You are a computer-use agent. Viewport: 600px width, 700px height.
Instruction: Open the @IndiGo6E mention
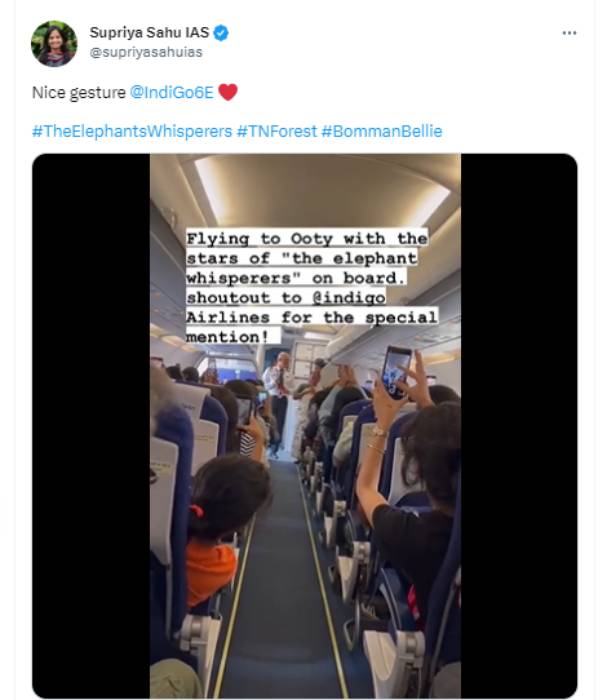click(x=172, y=92)
